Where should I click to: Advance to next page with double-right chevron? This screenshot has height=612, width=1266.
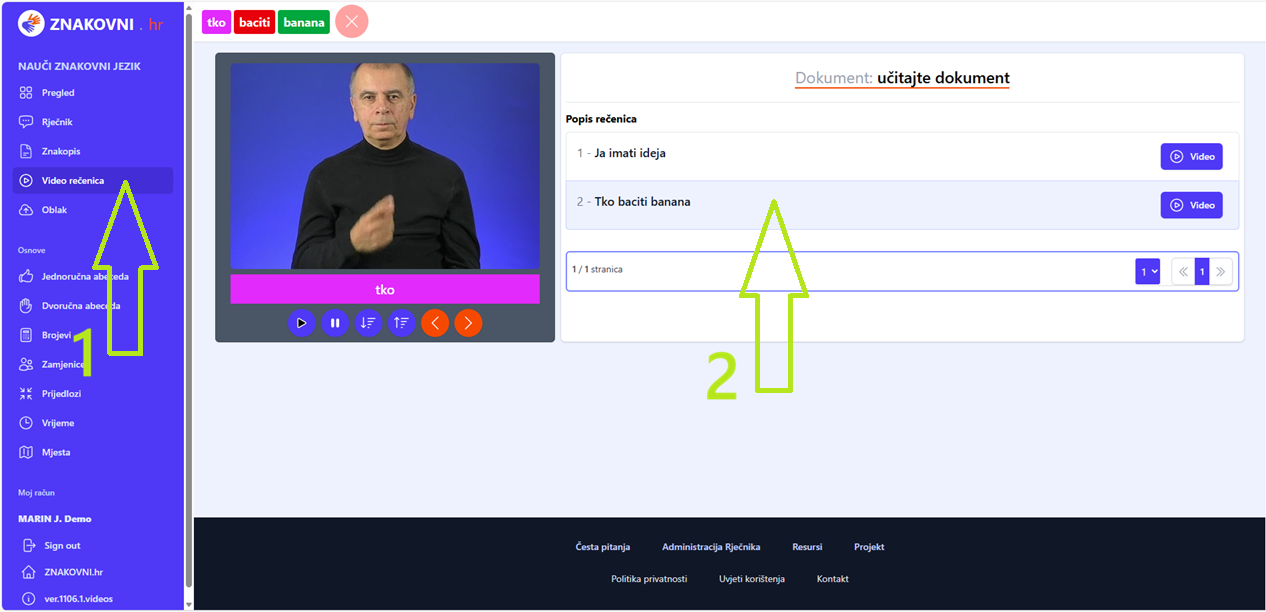[1221, 270]
